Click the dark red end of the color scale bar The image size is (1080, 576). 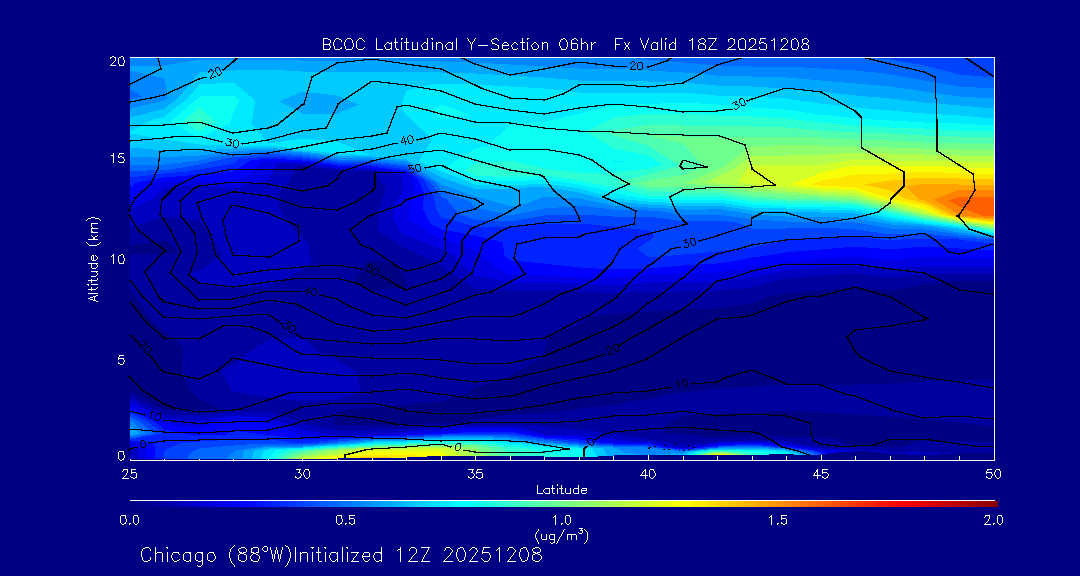coord(986,504)
